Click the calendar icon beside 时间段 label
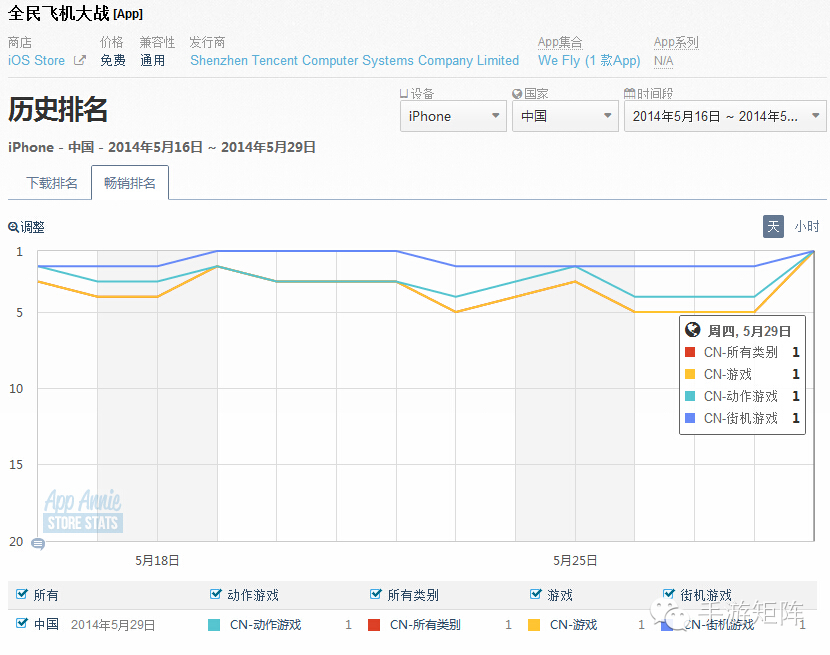The height and width of the screenshot is (655, 830). coord(629,94)
